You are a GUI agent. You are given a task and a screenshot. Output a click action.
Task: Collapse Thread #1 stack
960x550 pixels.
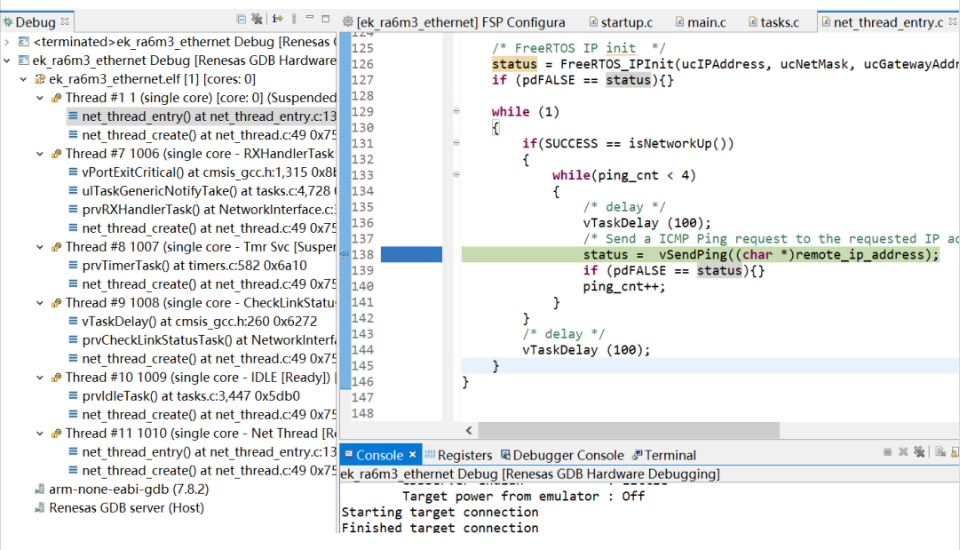[40, 98]
